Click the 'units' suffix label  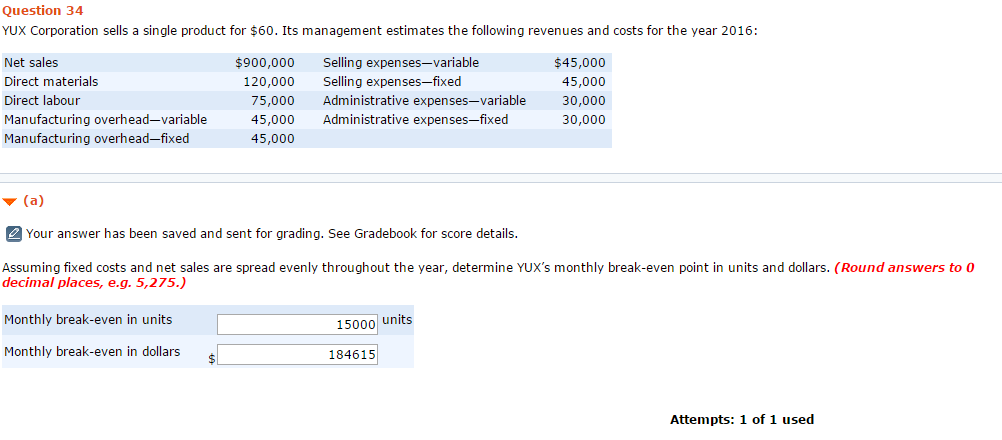[x=397, y=320]
